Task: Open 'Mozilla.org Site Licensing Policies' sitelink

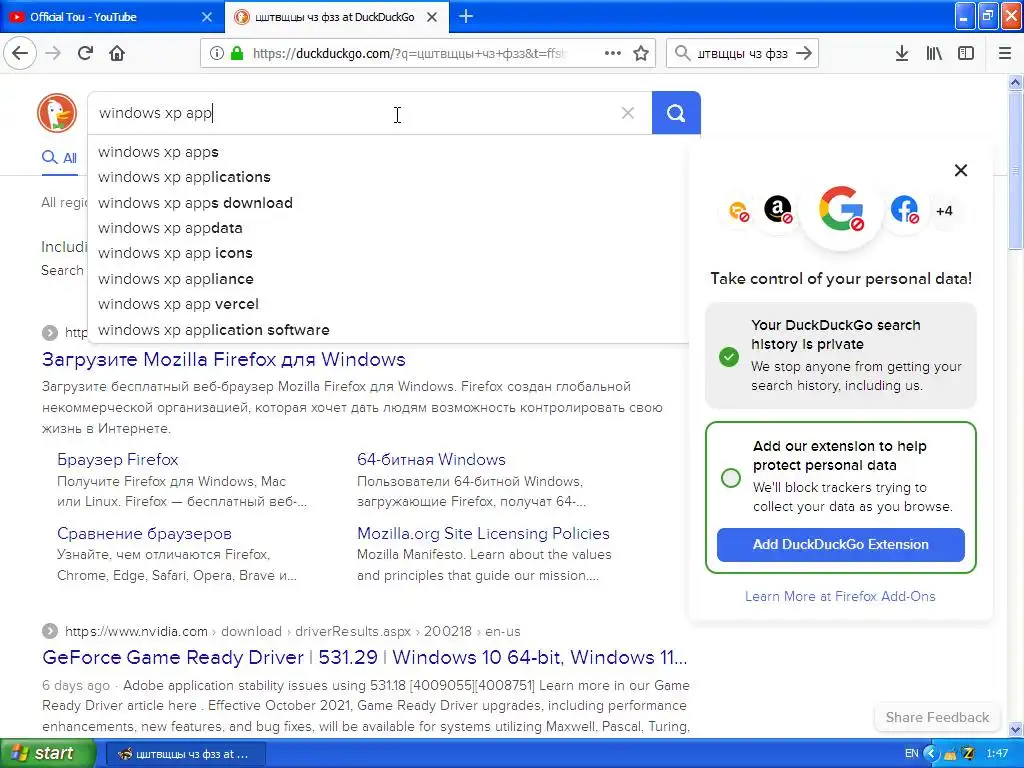Action: click(x=483, y=534)
